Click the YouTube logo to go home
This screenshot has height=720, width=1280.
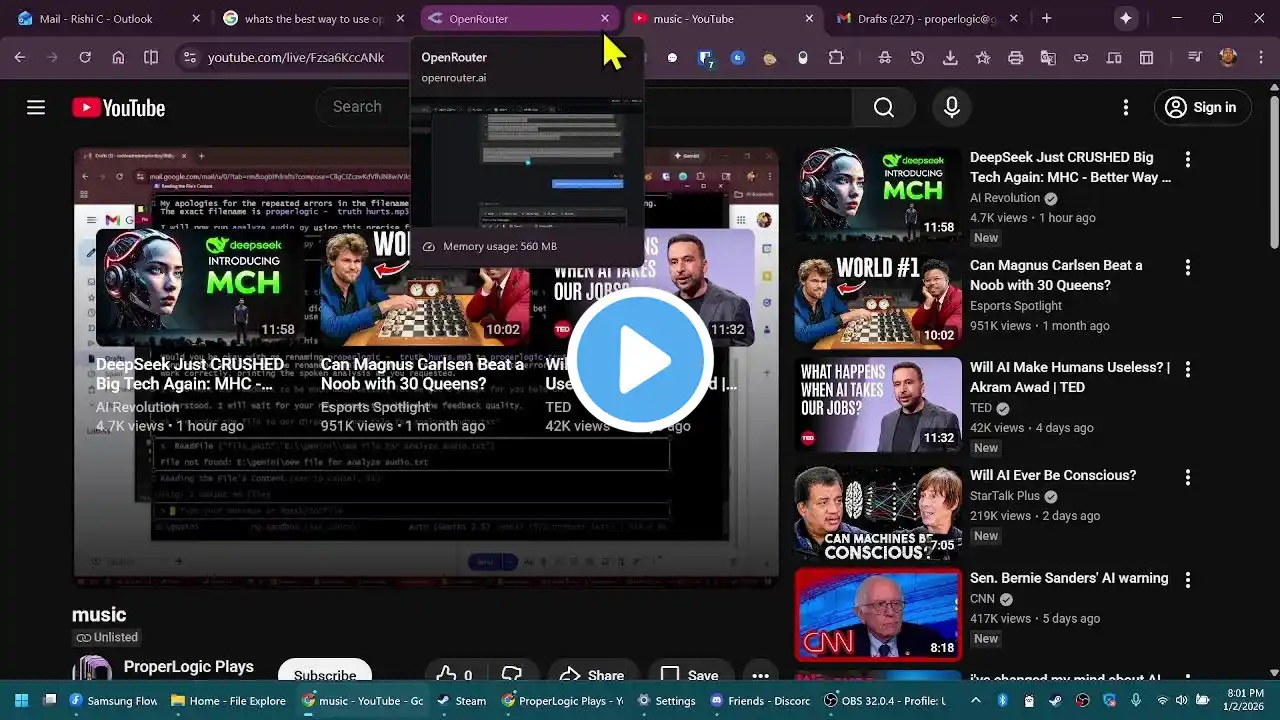pos(118,108)
